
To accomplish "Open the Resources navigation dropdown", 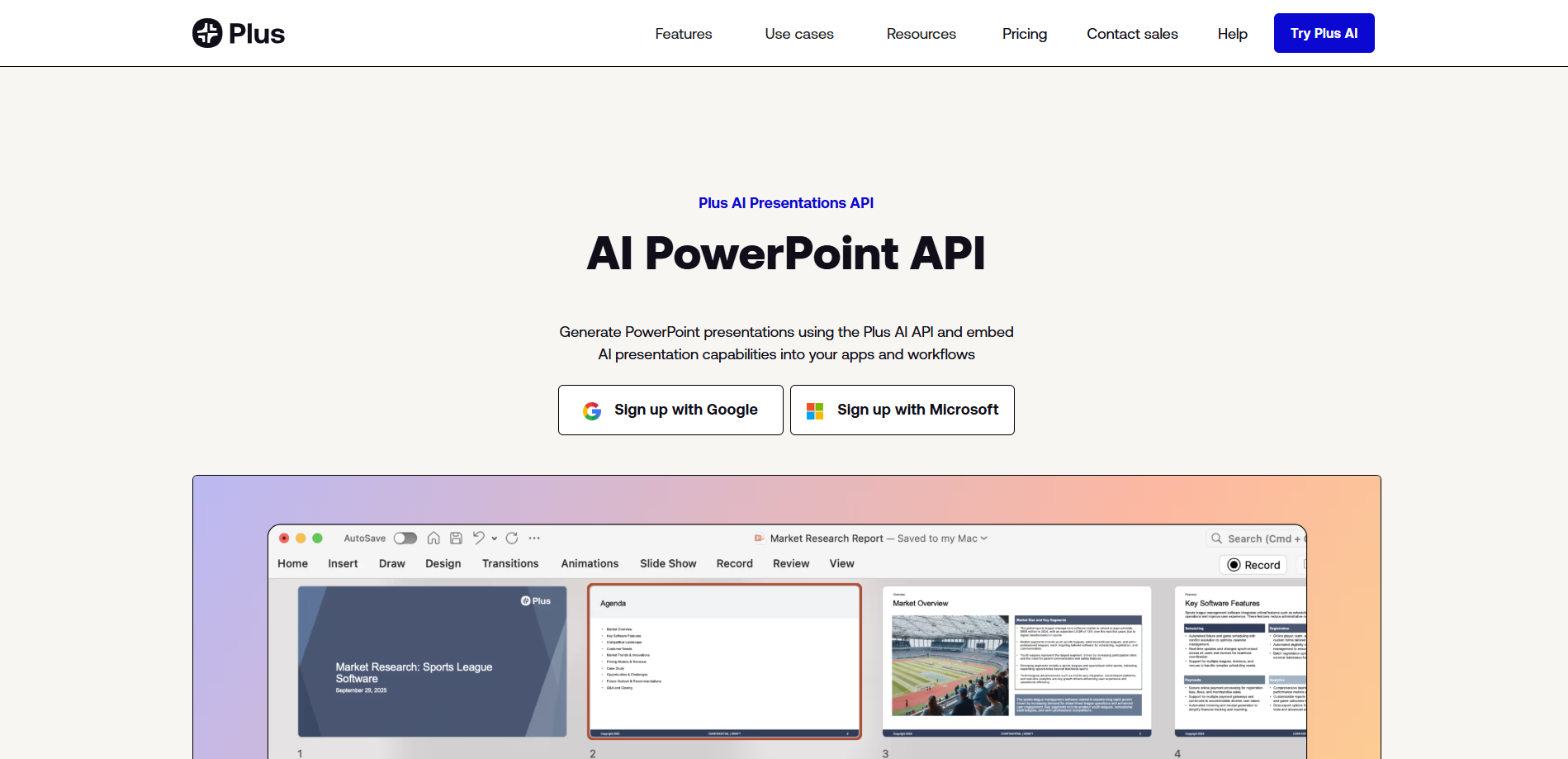I will pyautogui.click(x=921, y=34).
